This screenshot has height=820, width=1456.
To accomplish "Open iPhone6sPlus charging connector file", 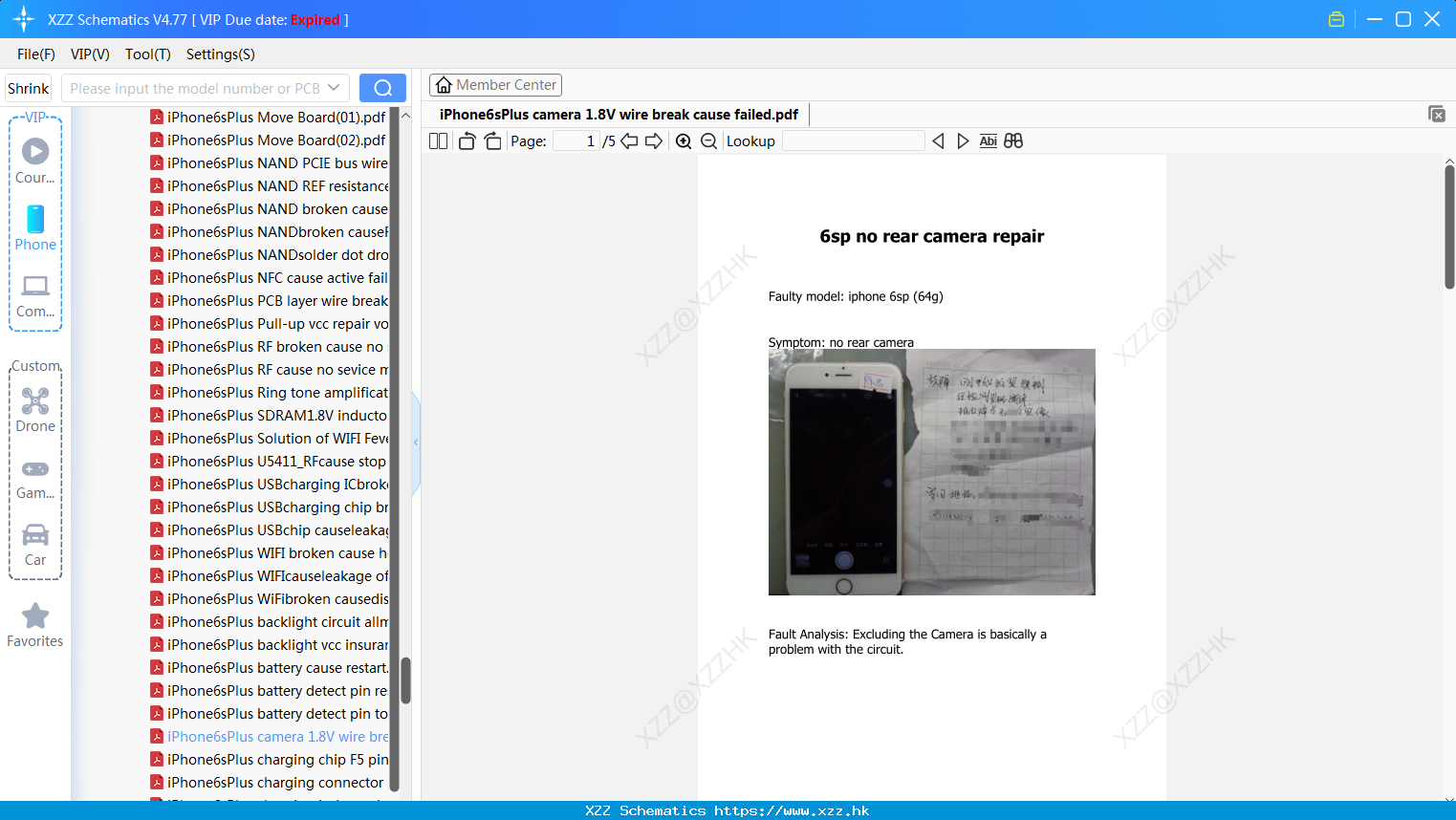I will point(267,783).
